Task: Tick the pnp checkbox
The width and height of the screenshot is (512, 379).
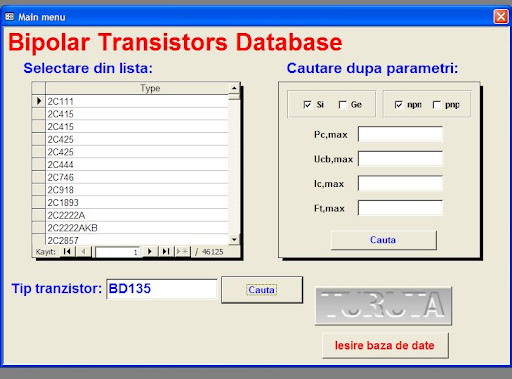Action: pyautogui.click(x=437, y=105)
